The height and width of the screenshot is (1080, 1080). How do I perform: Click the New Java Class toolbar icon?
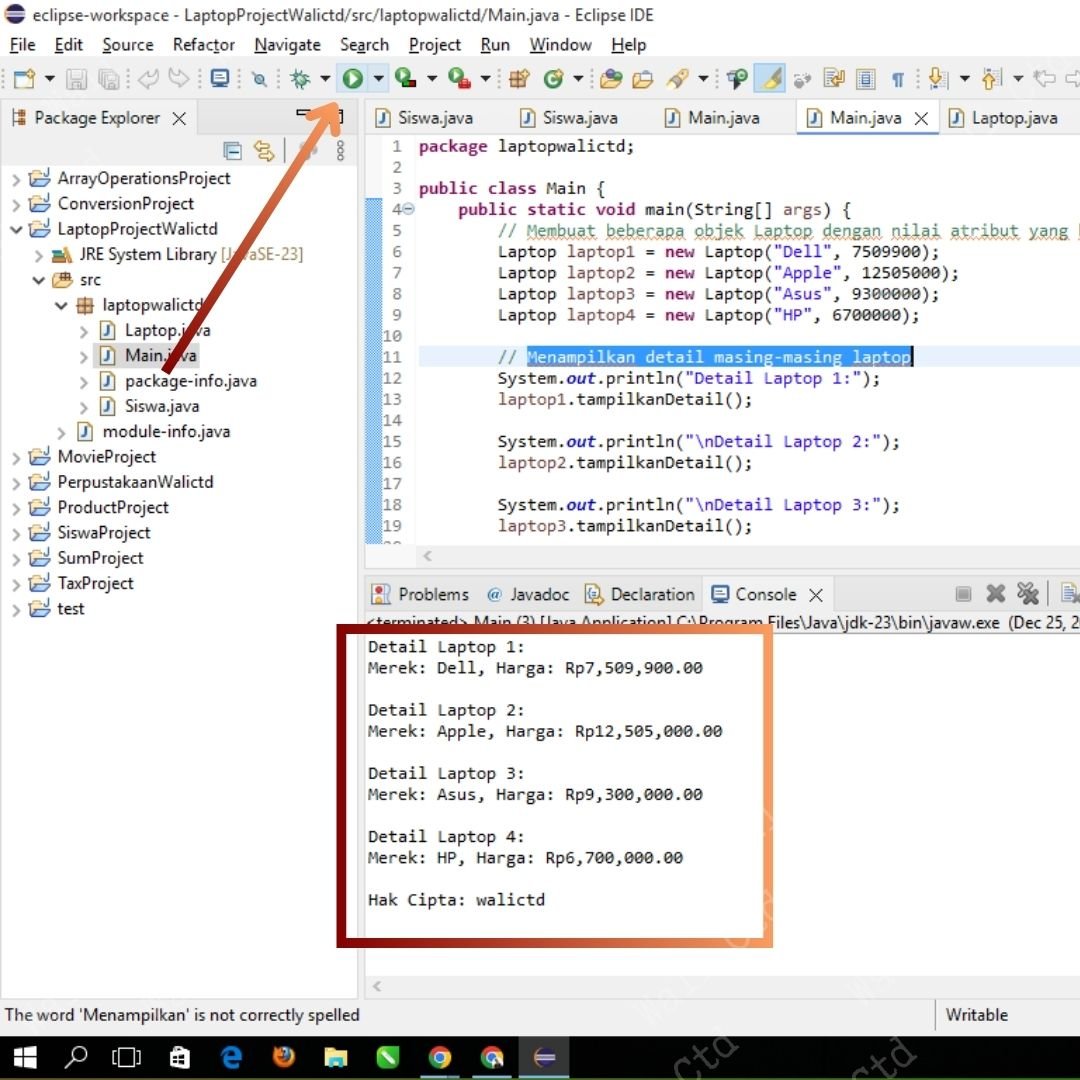(553, 79)
